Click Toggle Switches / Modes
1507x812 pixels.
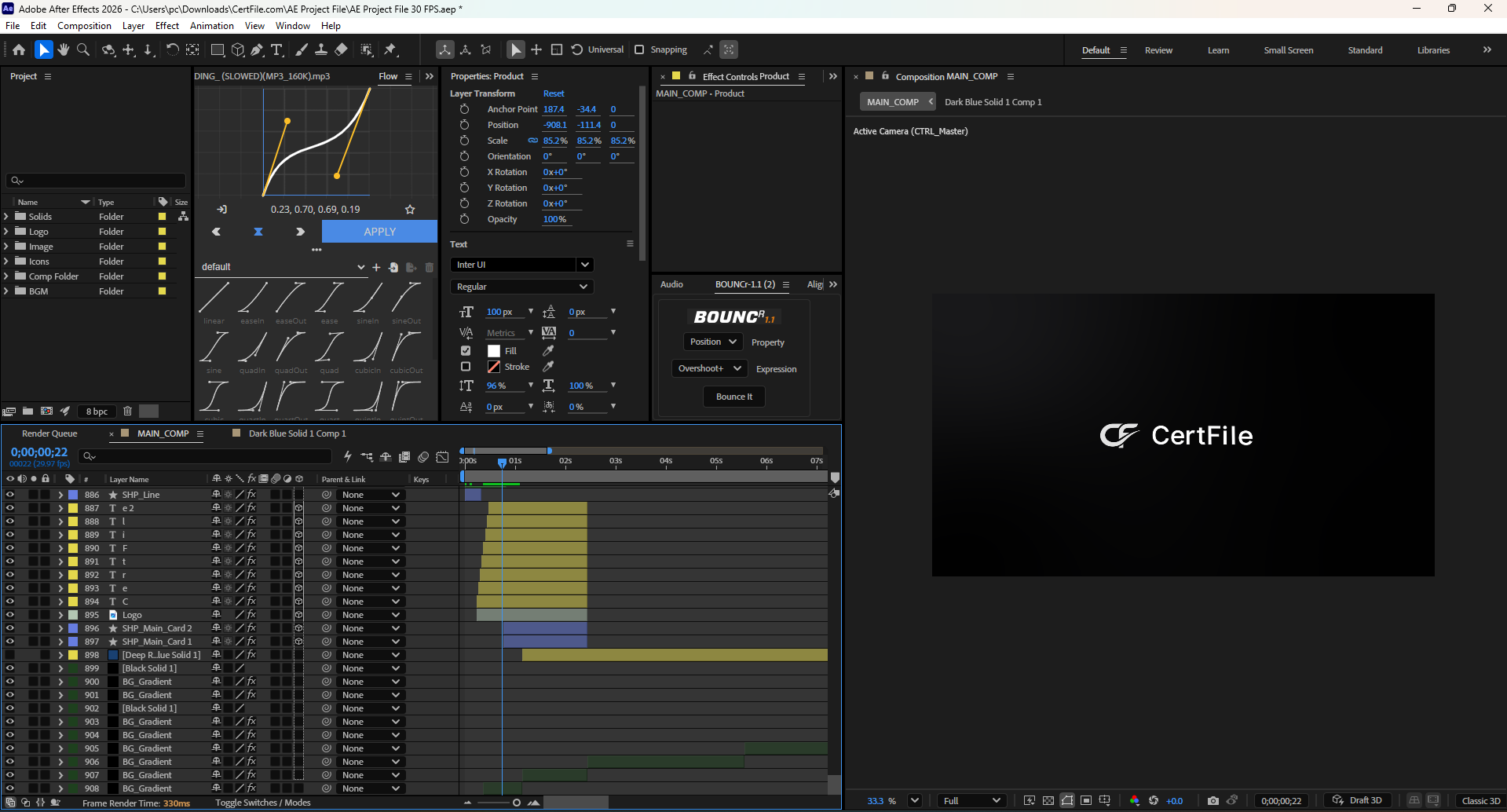[263, 803]
